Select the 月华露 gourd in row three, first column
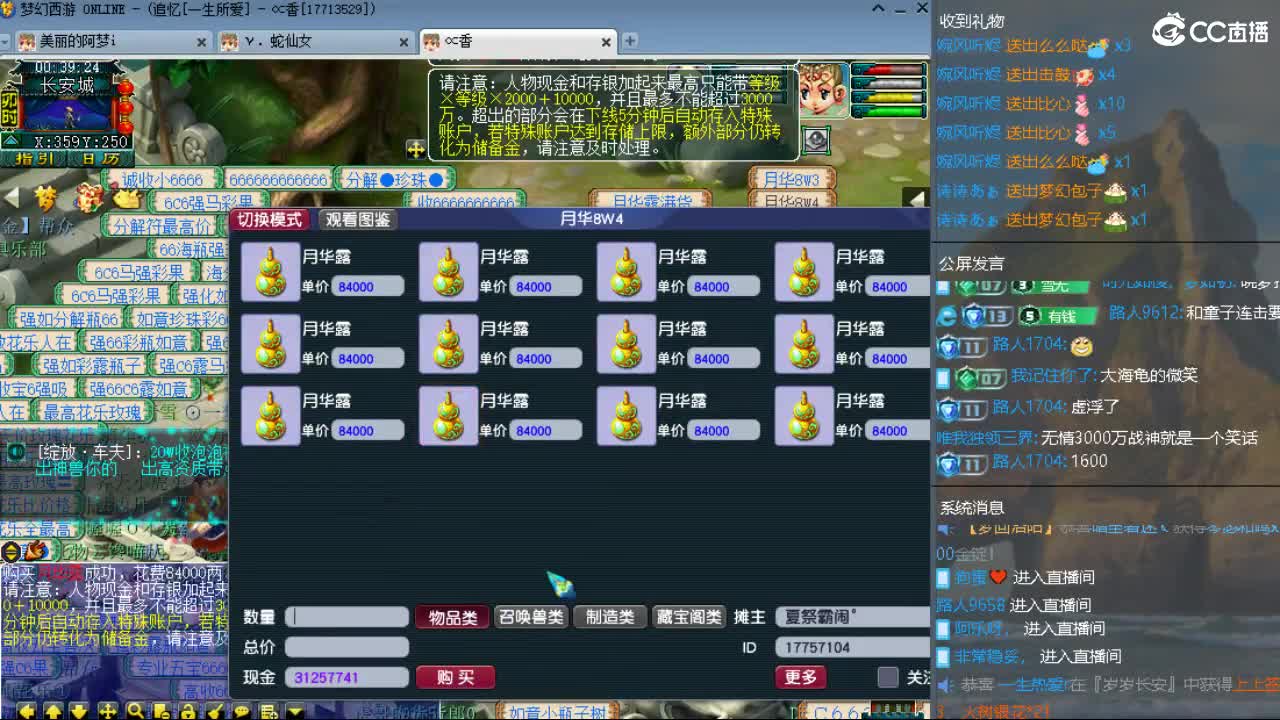 pyautogui.click(x=270, y=416)
